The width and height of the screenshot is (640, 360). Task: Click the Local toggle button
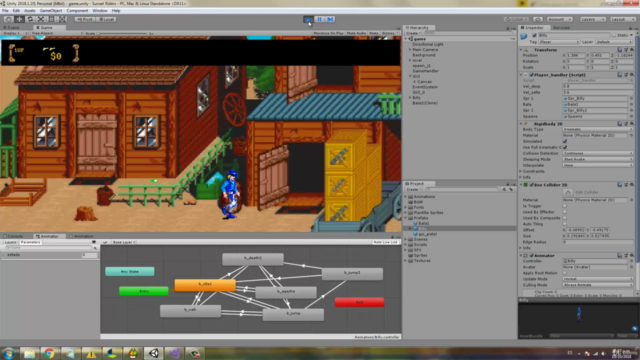point(107,19)
